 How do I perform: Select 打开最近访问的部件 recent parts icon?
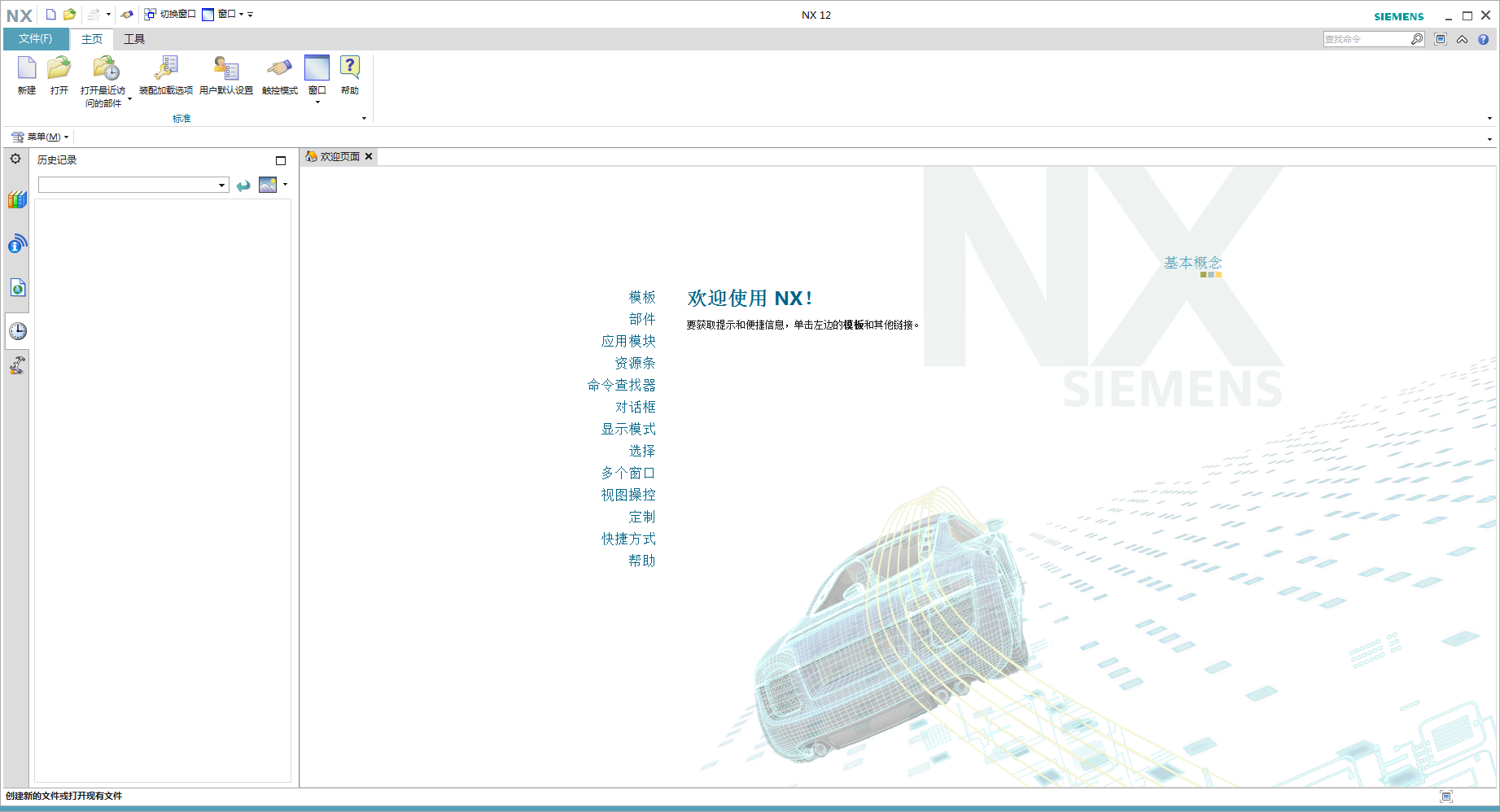tap(105, 77)
